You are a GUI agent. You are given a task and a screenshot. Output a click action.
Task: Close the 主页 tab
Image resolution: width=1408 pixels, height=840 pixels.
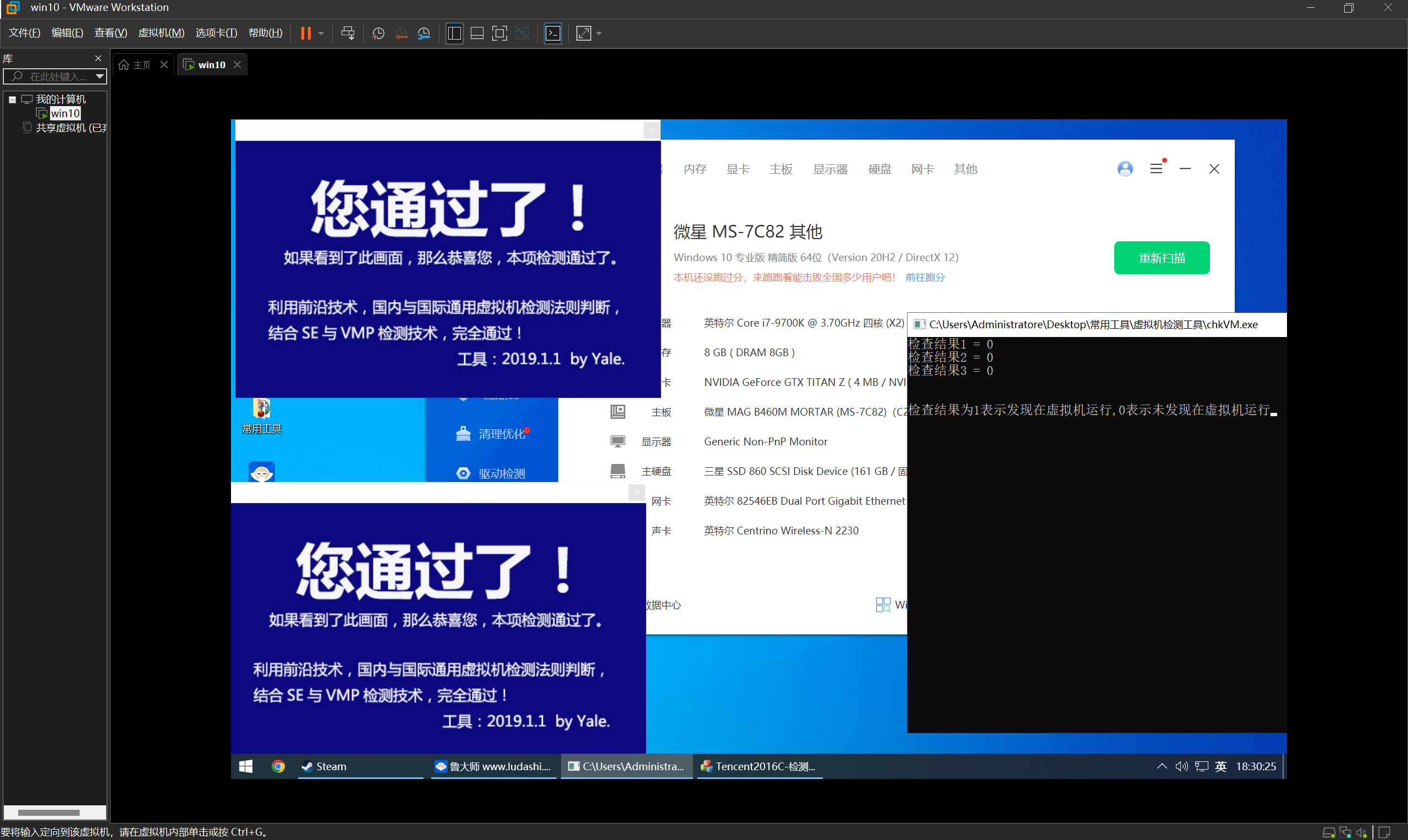pyautogui.click(x=164, y=64)
